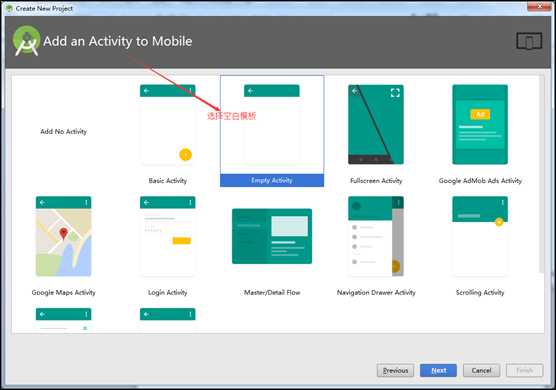Choose the Google AdMob Ads Activity thumbnail
556x390 pixels.
pyautogui.click(x=480, y=124)
